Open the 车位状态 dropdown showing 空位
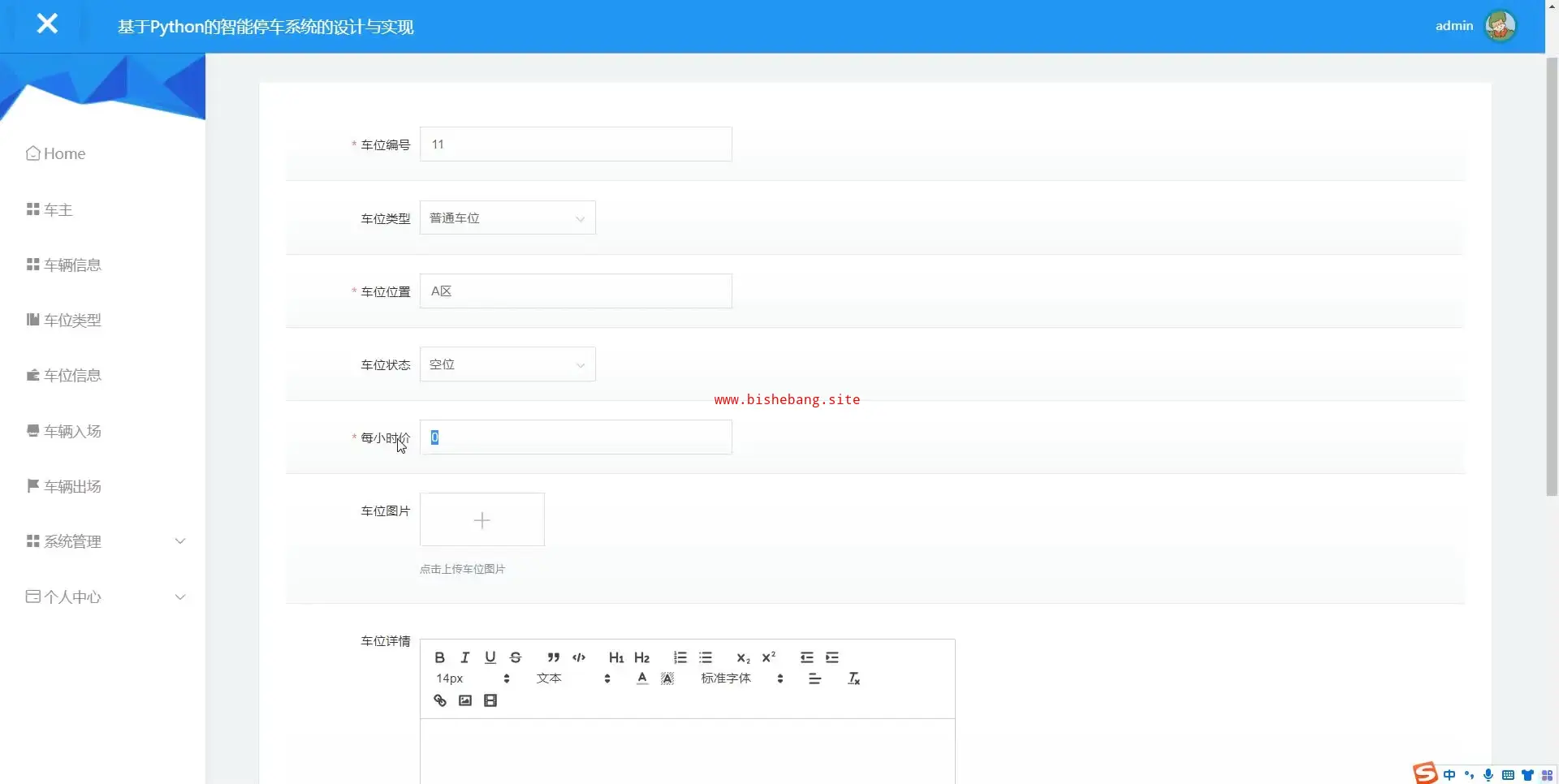Image resolution: width=1559 pixels, height=784 pixels. click(x=507, y=364)
